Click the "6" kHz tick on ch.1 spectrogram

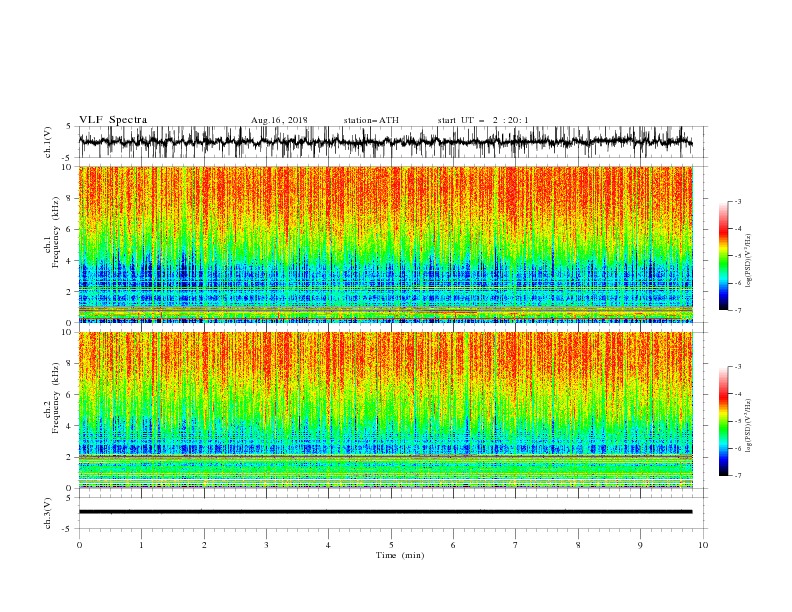(x=70, y=229)
